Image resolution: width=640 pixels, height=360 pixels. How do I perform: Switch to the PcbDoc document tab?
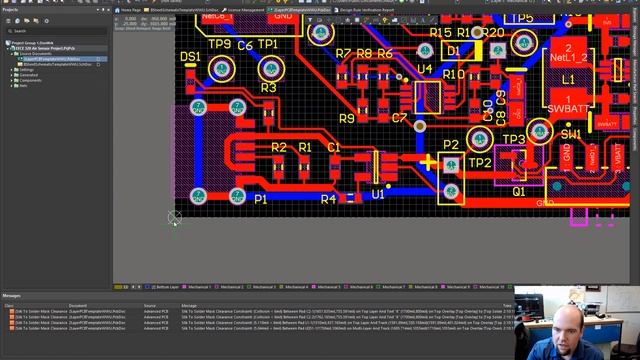pyautogui.click(x=300, y=10)
